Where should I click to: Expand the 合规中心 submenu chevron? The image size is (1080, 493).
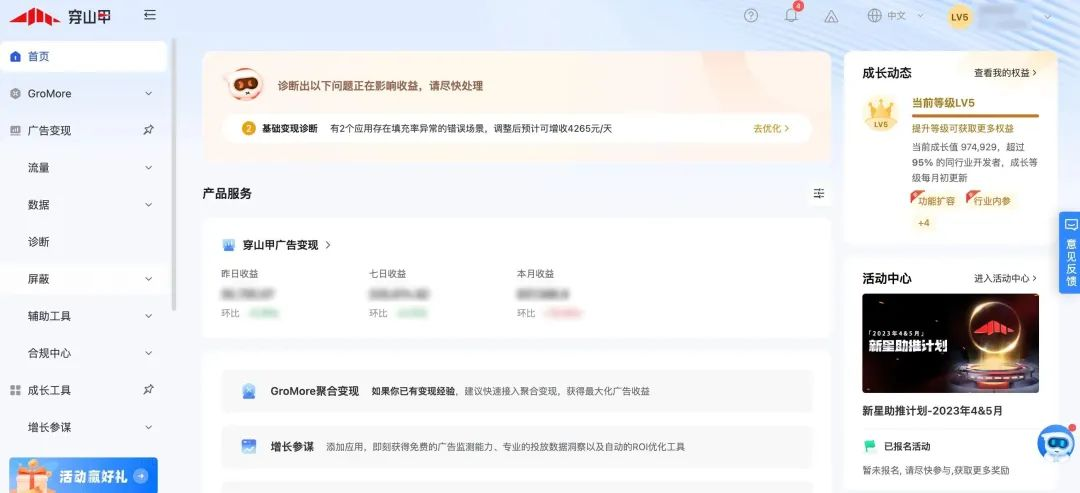tap(148, 353)
